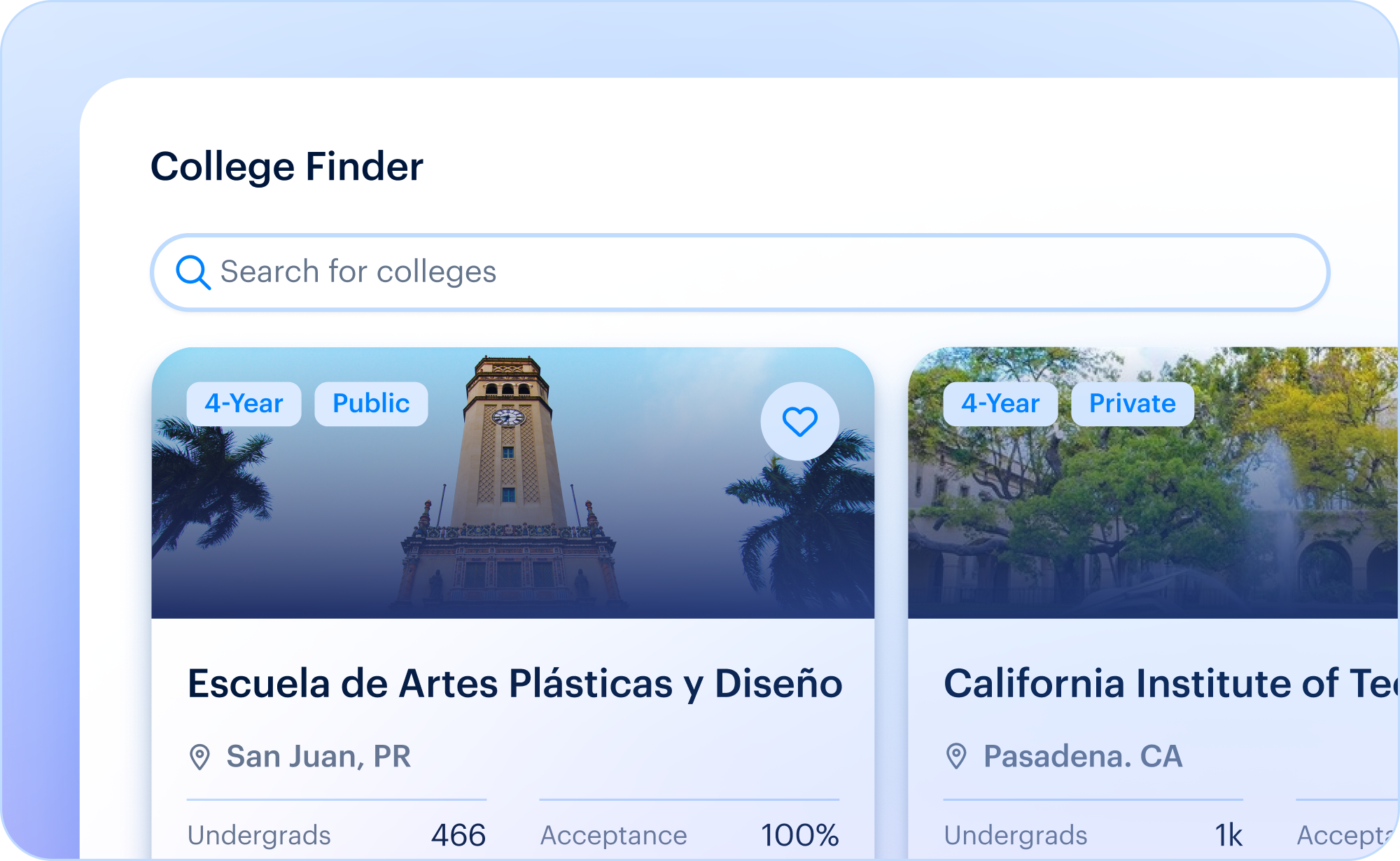Click the College Finder heading
Viewport: 1400px width, 861px height.
click(287, 167)
